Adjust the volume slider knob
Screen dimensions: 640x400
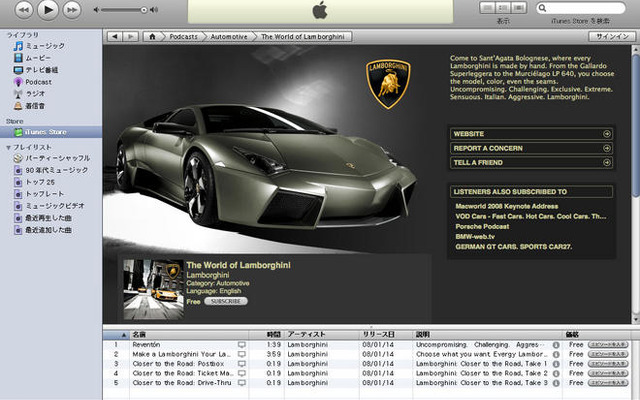pos(144,10)
